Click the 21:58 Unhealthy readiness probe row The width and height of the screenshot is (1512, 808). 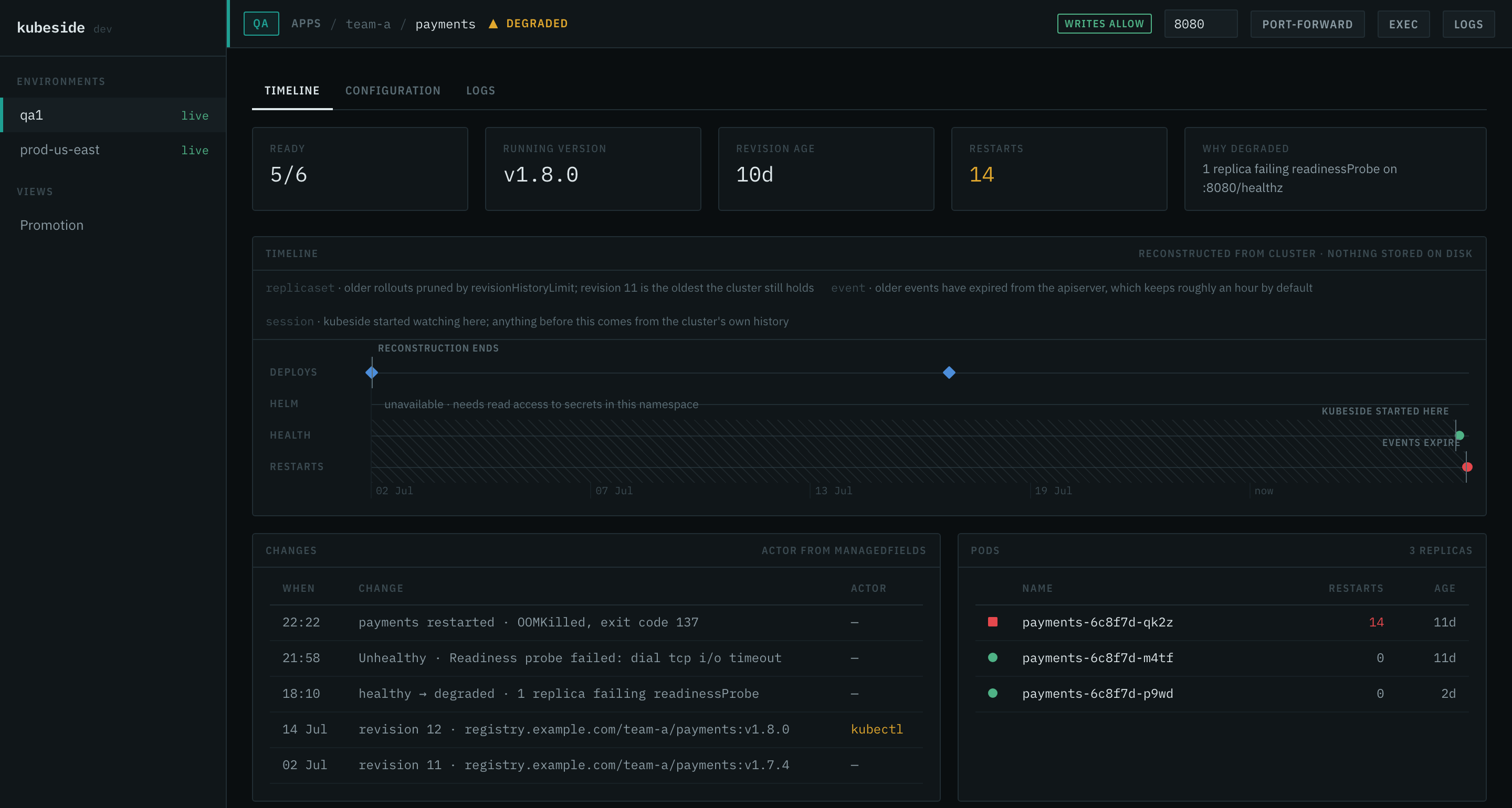(596, 658)
